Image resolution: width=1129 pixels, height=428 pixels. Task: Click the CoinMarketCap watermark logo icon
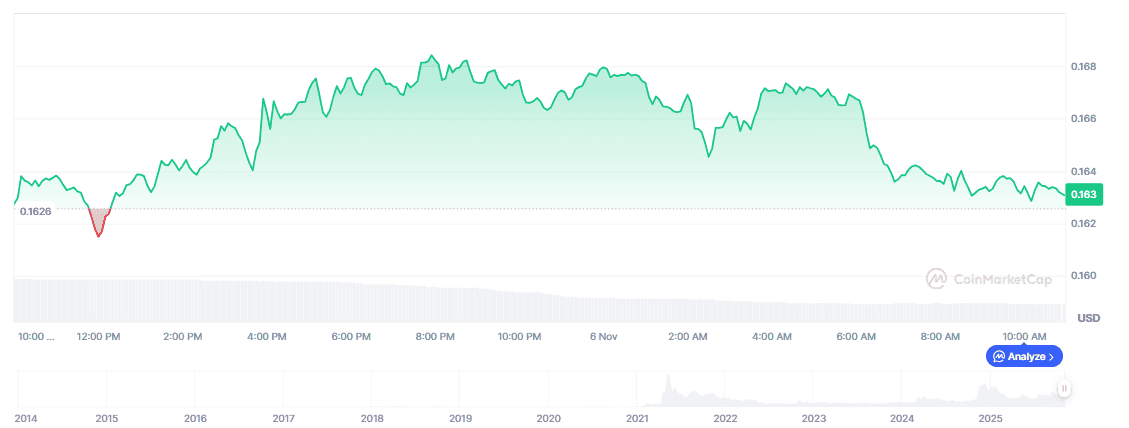pos(937,278)
